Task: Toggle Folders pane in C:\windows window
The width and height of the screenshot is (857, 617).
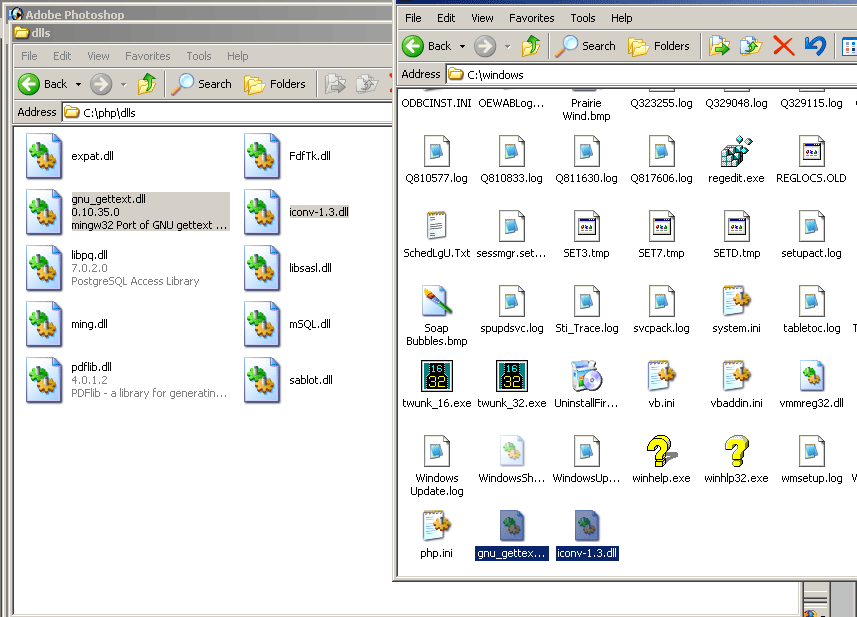Action: tap(659, 46)
